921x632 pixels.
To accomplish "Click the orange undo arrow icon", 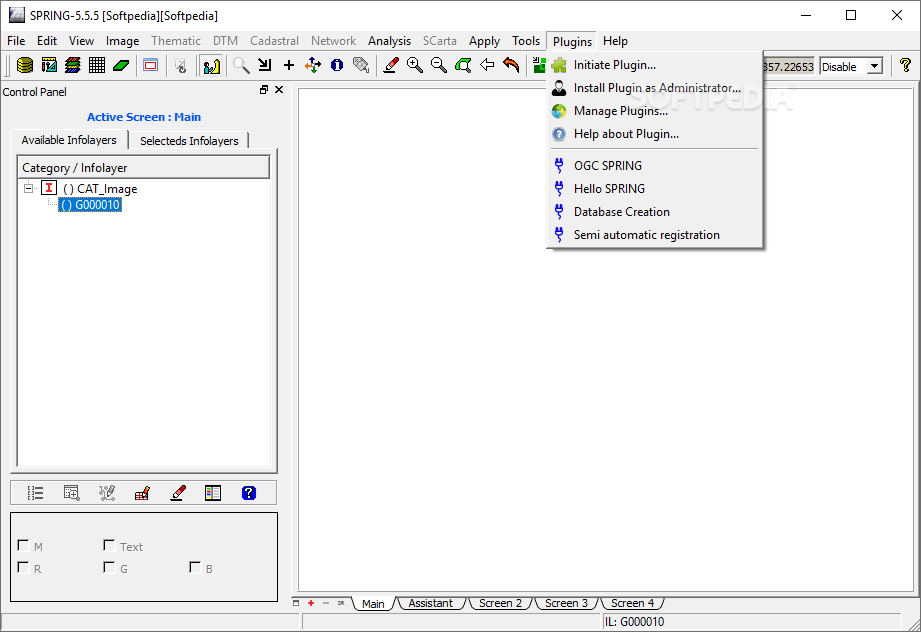I will tap(511, 65).
